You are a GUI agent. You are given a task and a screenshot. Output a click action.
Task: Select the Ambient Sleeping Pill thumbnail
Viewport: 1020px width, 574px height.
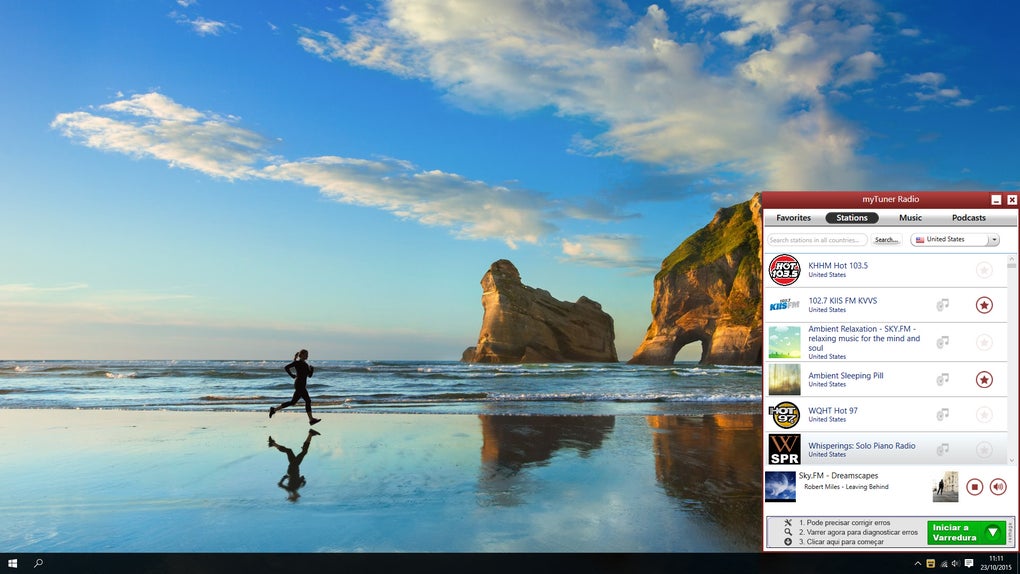(x=785, y=379)
